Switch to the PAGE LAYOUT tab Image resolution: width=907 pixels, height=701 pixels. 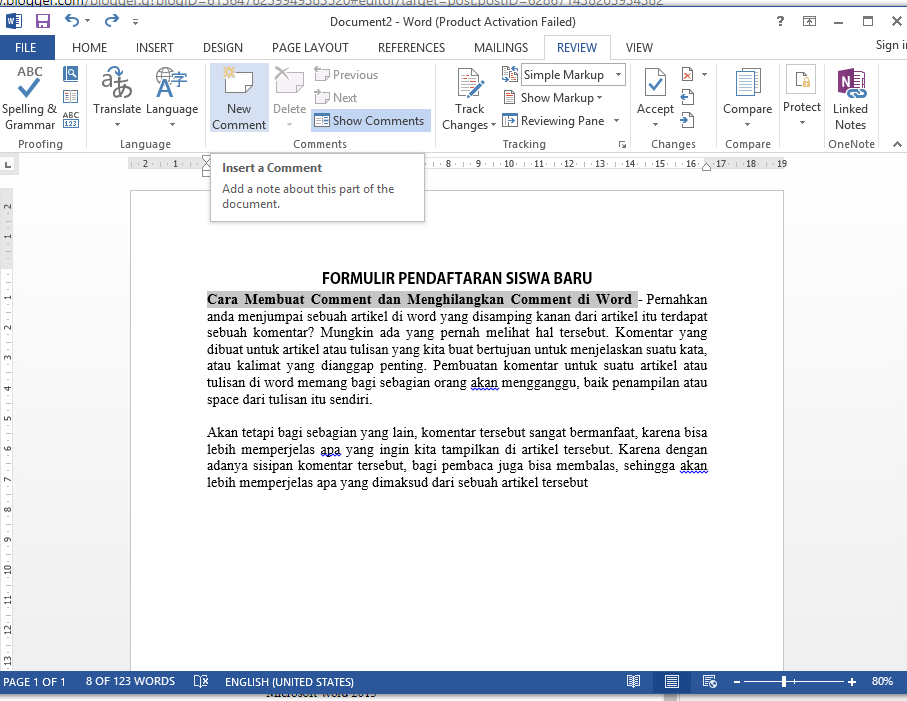(310, 47)
